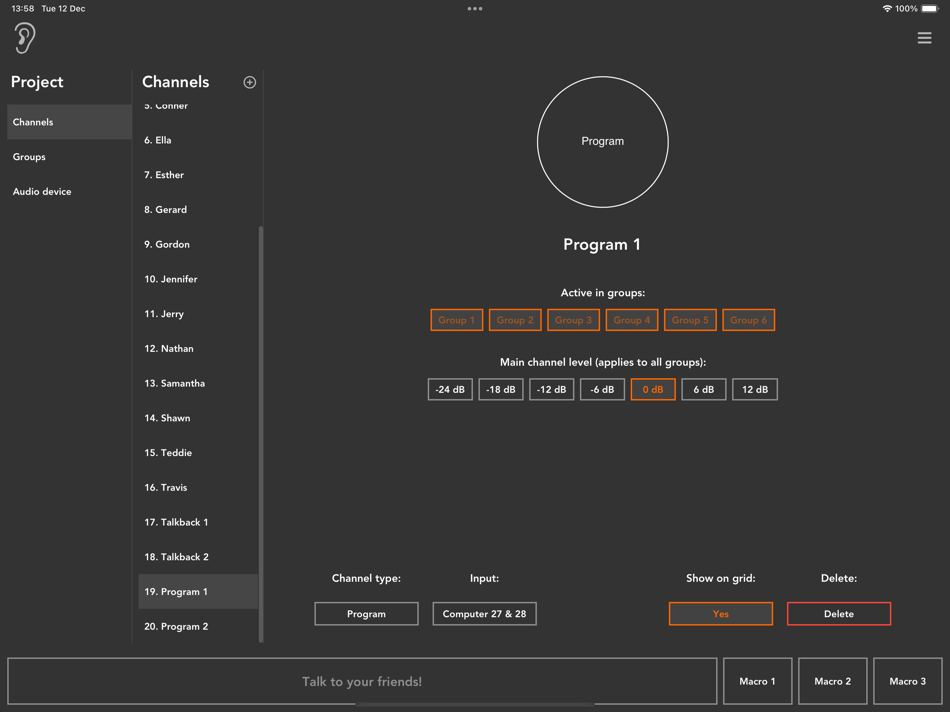Trigger Macro 3
The height and width of the screenshot is (712, 950).
coord(908,681)
